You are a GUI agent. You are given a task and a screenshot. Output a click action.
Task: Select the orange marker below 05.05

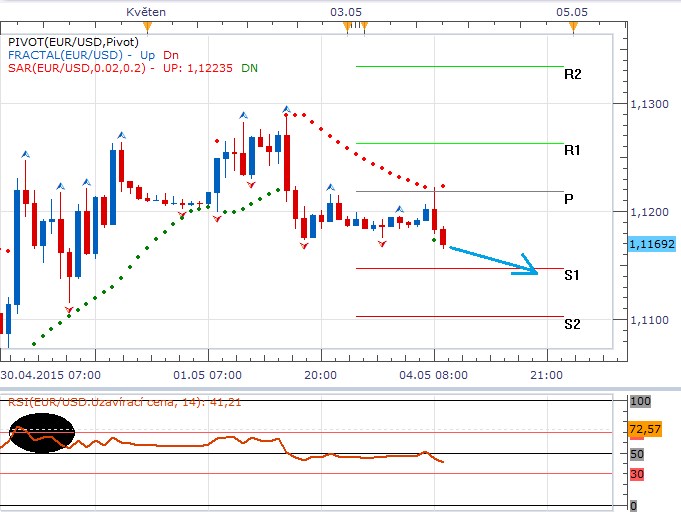coord(572,27)
